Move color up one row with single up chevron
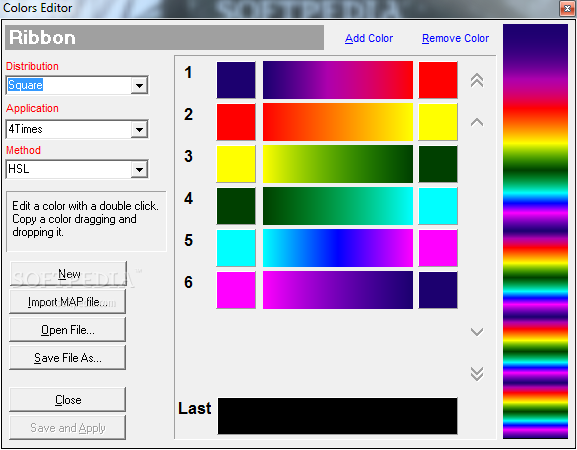The height and width of the screenshot is (450, 577). click(477, 122)
